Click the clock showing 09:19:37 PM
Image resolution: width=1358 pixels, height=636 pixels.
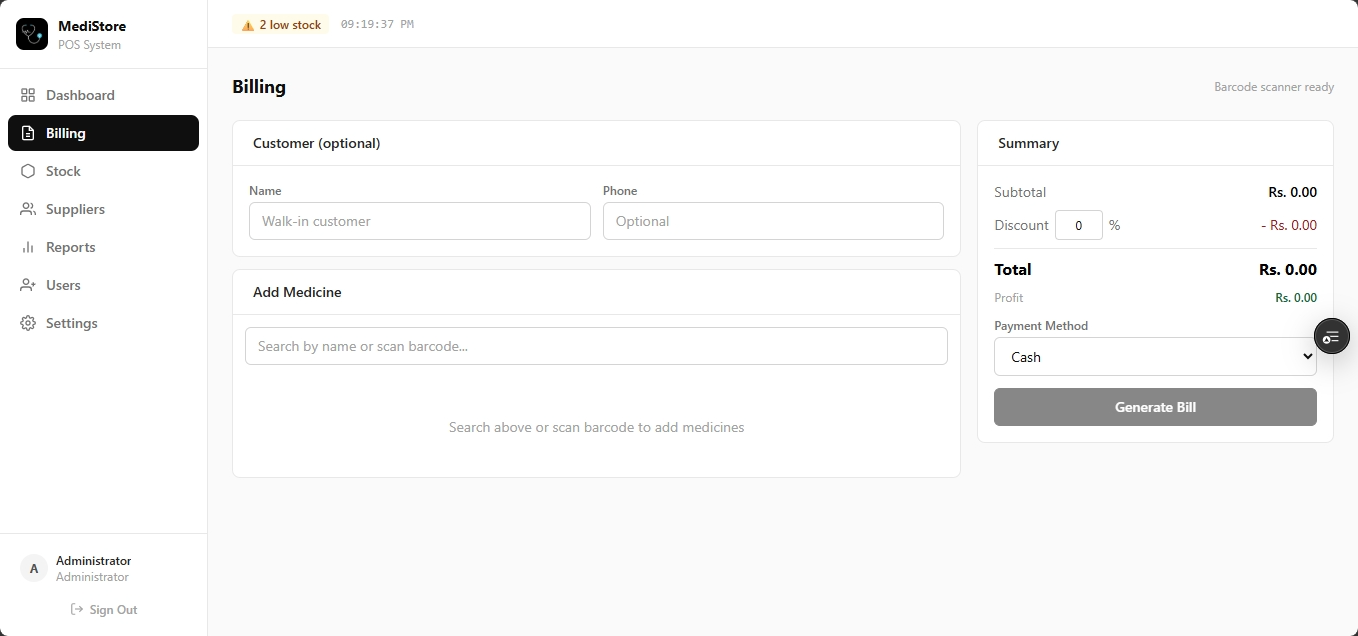tap(377, 24)
